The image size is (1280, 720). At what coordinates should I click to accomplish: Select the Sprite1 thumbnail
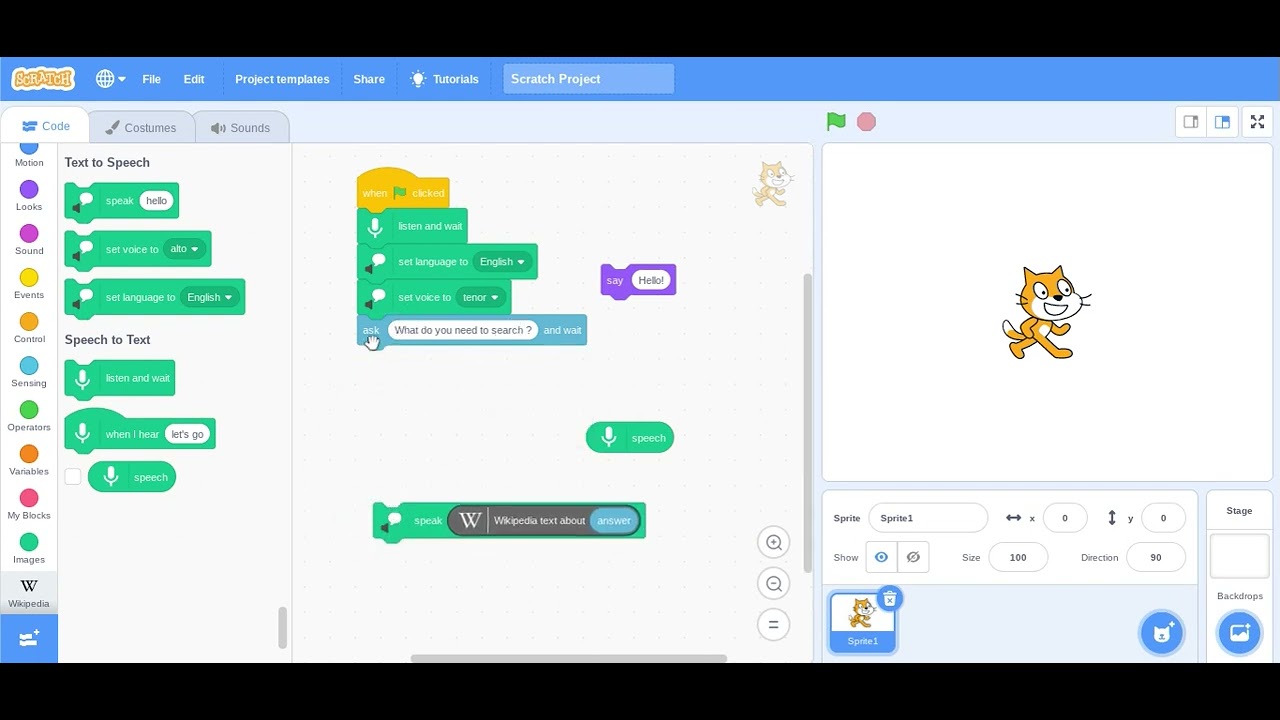pos(862,622)
